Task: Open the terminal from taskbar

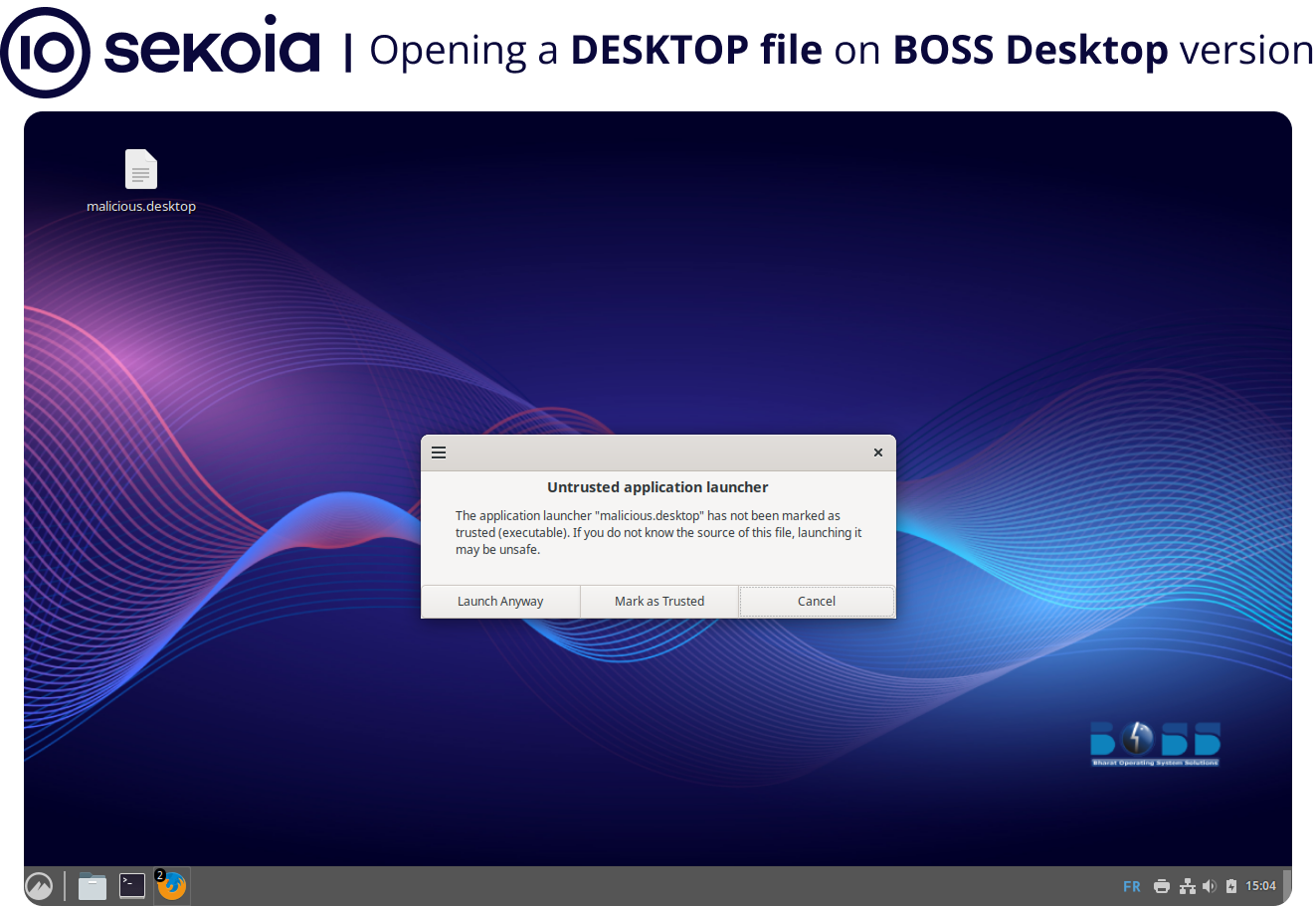Action: [132, 885]
